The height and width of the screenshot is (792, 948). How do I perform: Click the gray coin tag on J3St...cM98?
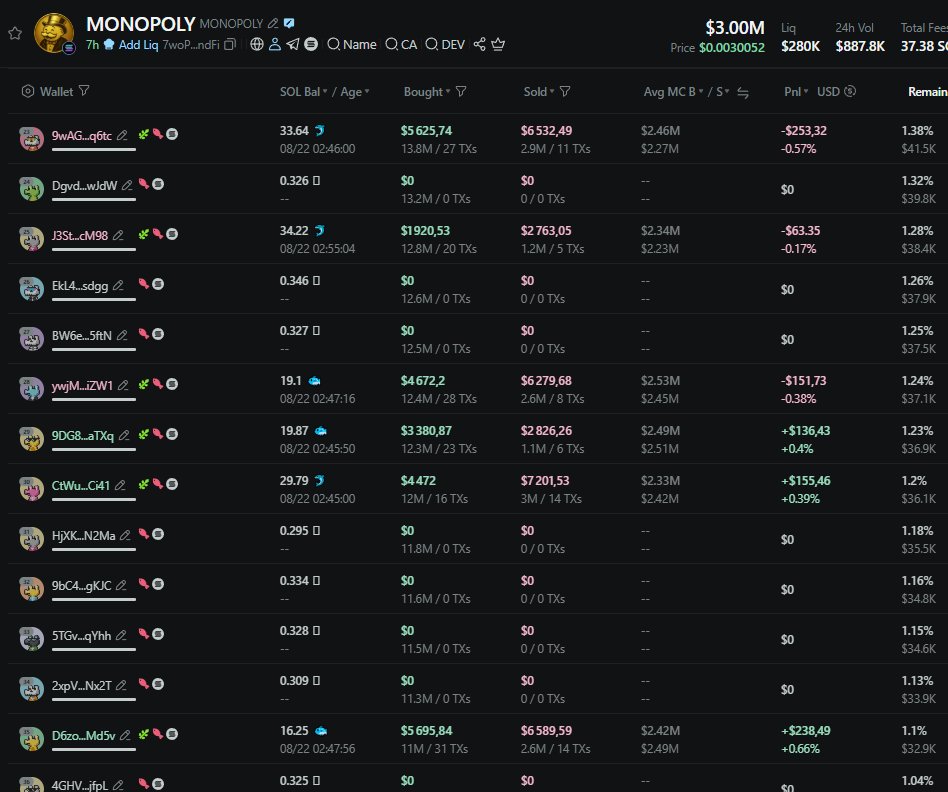point(172,234)
